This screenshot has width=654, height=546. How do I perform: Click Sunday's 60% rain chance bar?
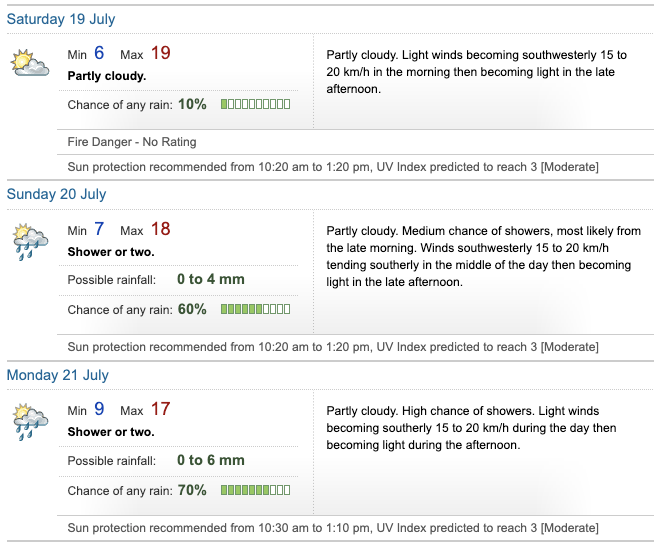pos(255,310)
